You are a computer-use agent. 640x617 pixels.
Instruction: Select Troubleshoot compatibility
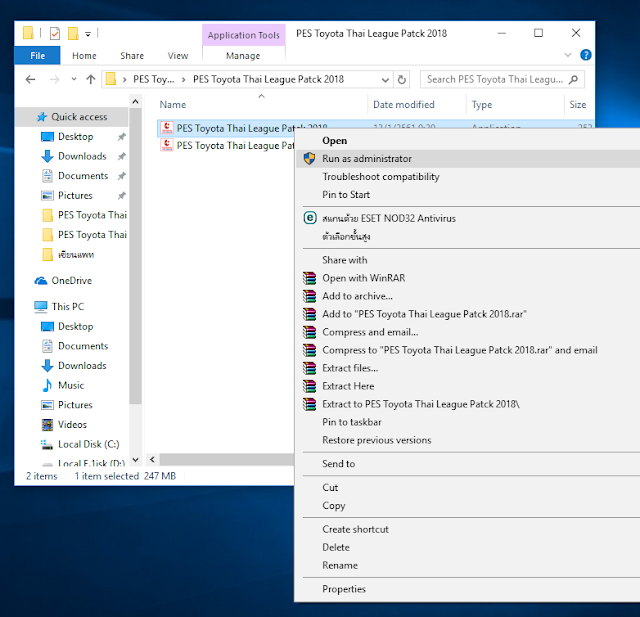click(380, 177)
